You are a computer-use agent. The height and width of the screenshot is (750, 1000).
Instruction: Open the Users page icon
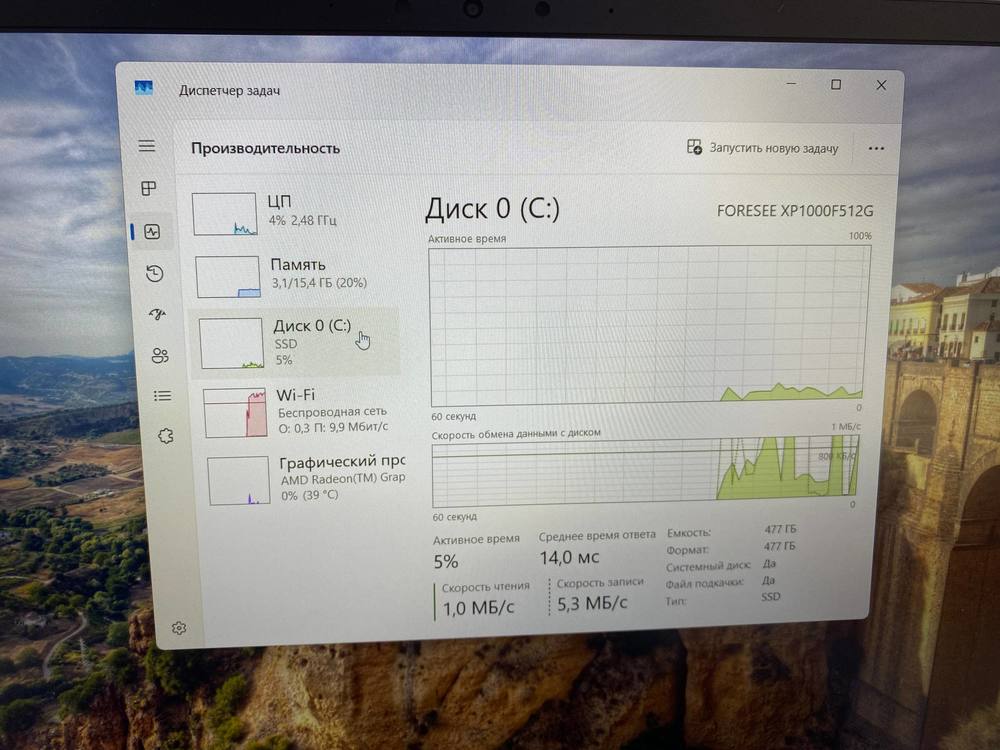[160, 355]
